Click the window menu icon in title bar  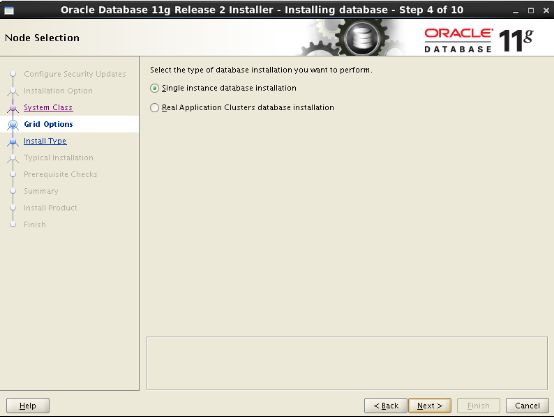[9, 10]
